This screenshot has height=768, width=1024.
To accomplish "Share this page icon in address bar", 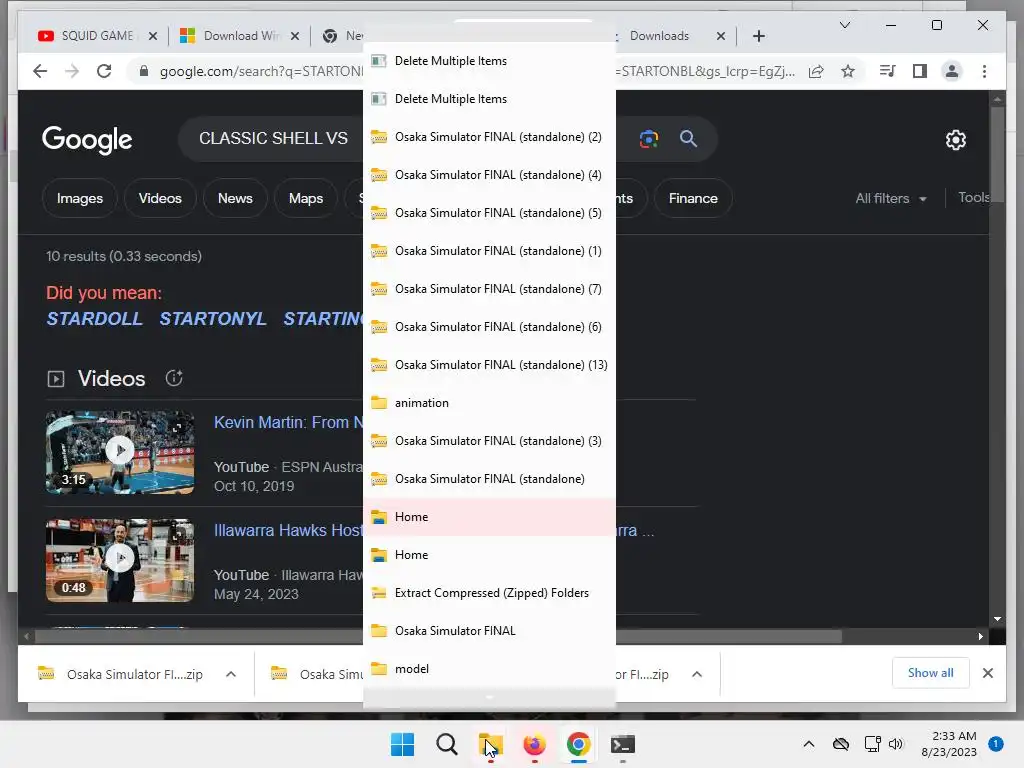I will pyautogui.click(x=816, y=71).
